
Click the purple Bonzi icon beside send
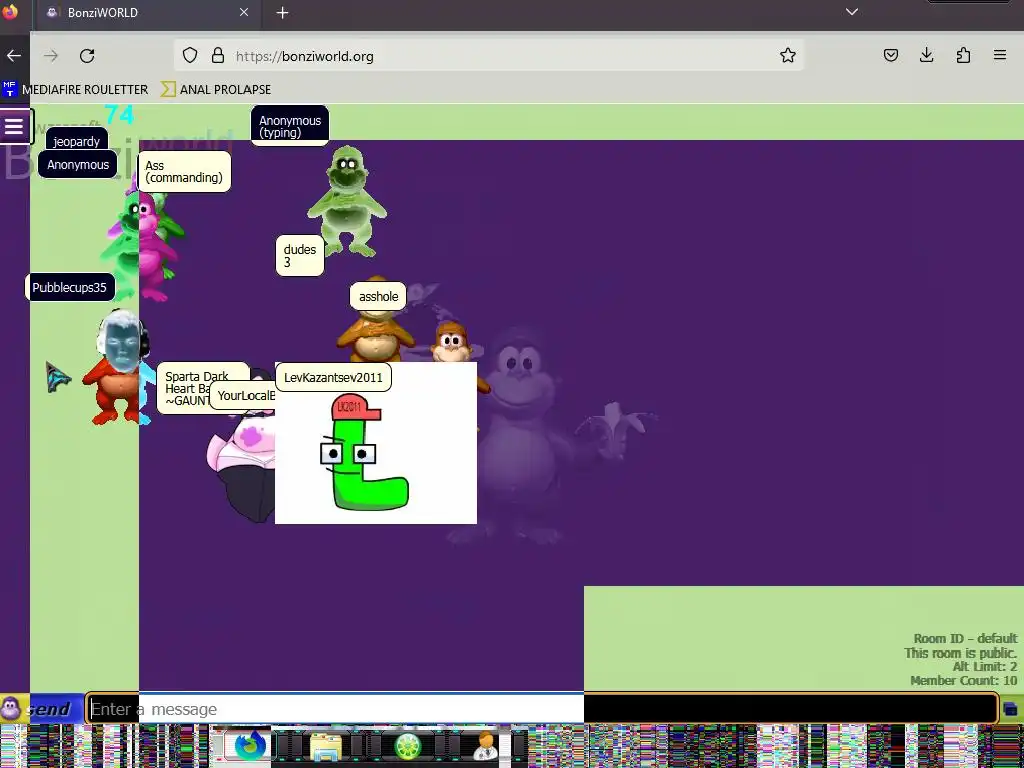point(11,709)
